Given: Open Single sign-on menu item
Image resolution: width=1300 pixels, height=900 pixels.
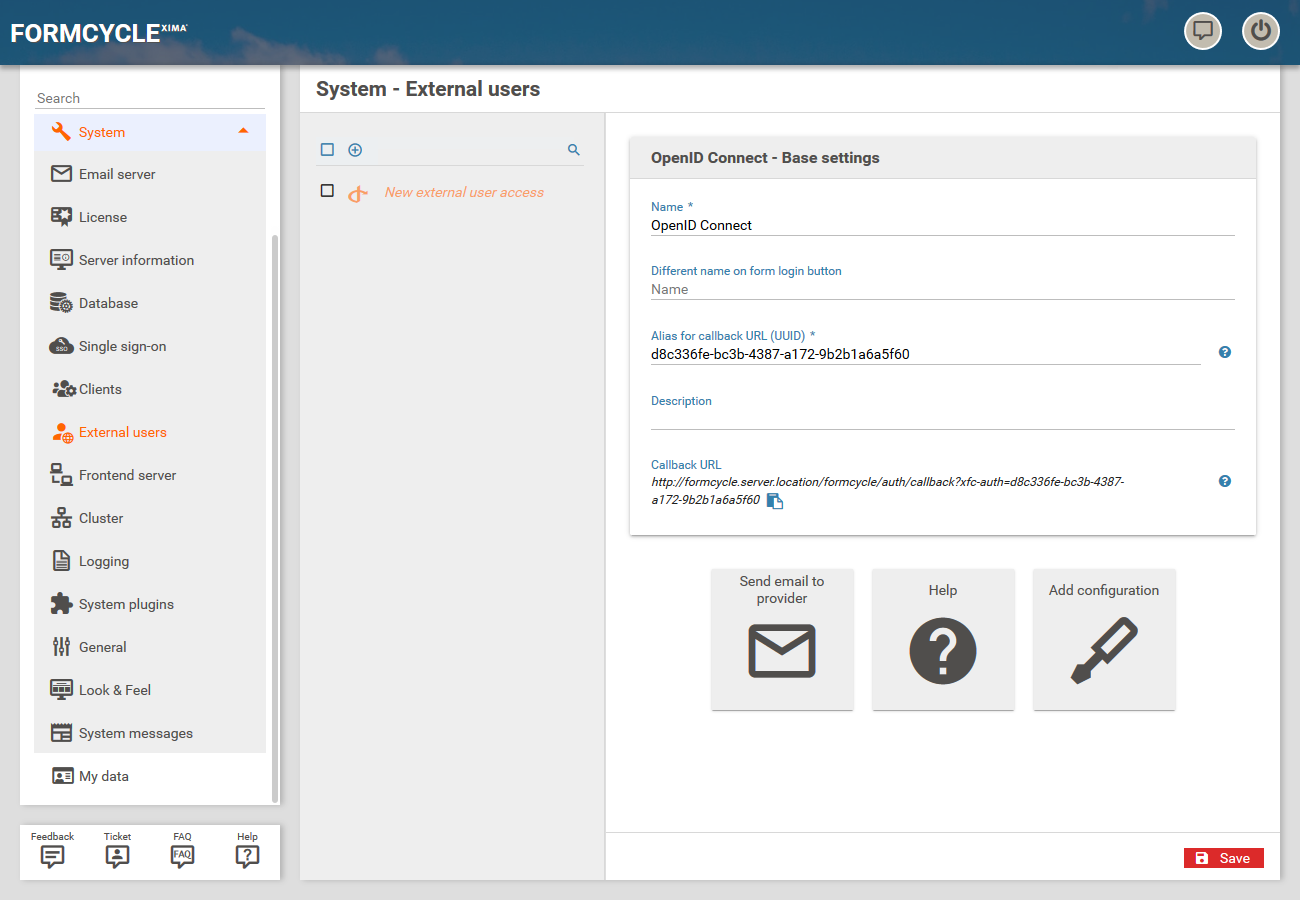Looking at the screenshot, I should pos(122,346).
